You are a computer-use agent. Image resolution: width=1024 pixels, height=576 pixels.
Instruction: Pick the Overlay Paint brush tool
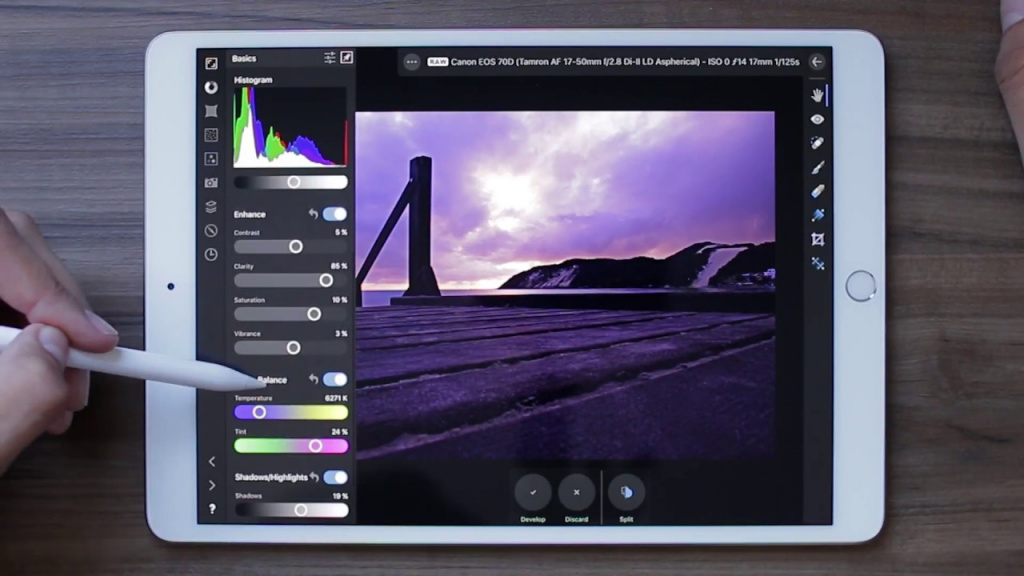pos(817,167)
